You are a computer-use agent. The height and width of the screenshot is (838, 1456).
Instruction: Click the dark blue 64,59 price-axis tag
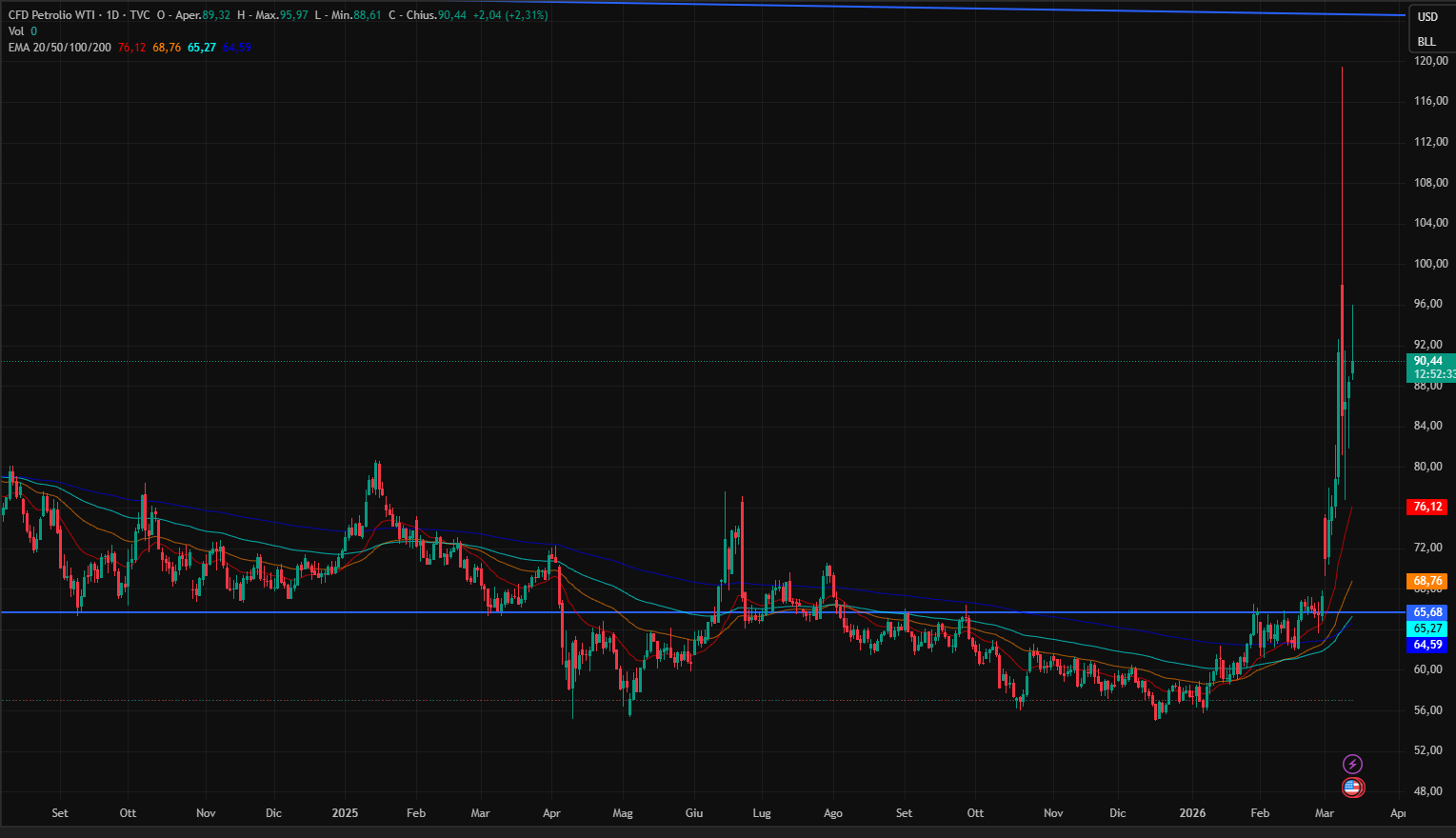[1426, 645]
